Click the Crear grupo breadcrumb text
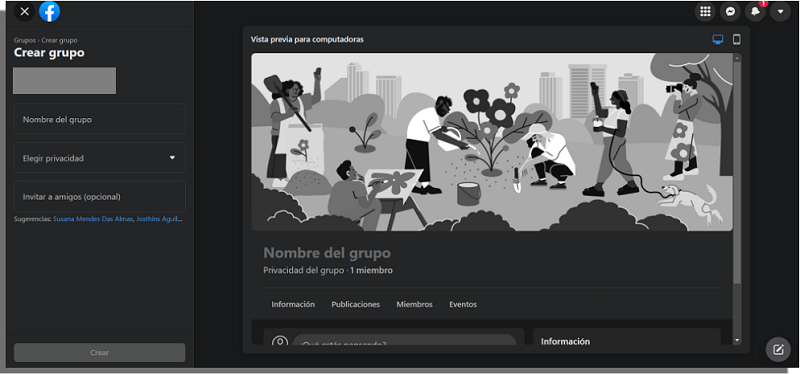 coord(60,40)
